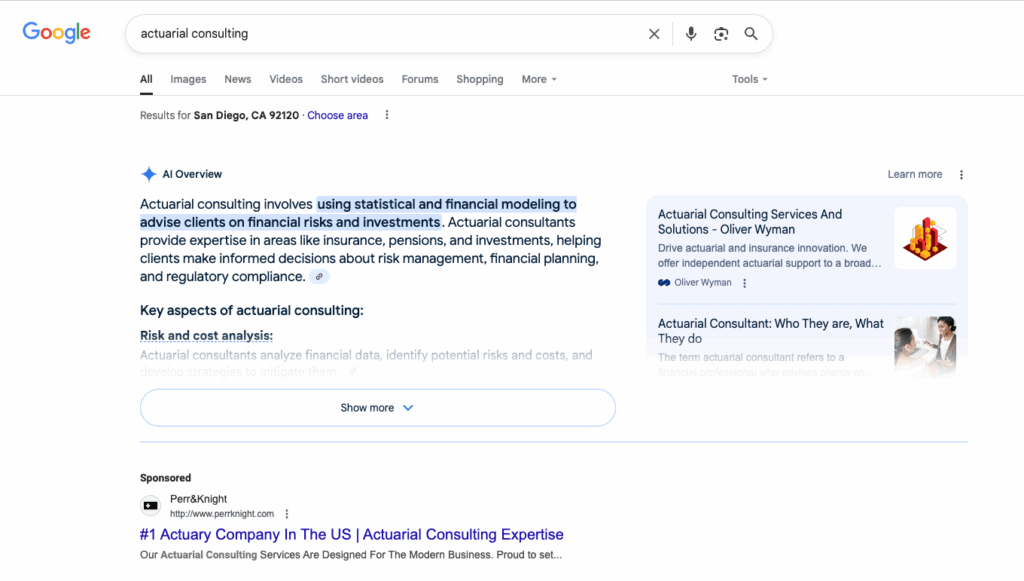Clear the search box with X icon
The image size is (1024, 581).
654,34
